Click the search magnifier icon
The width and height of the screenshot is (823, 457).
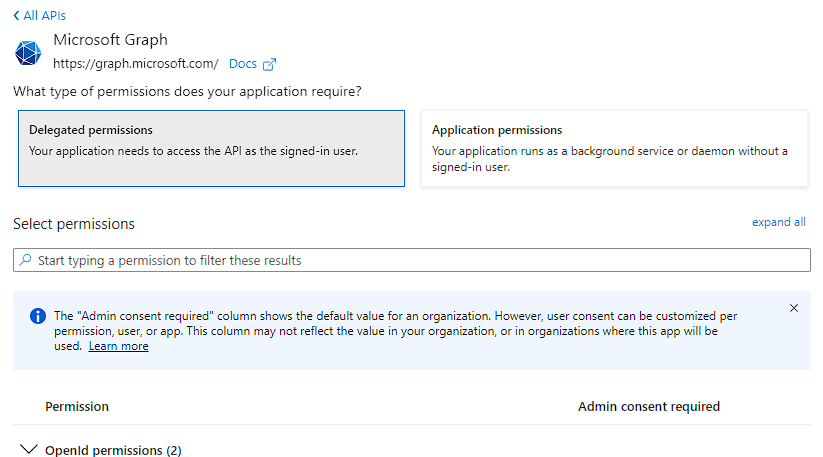25,260
